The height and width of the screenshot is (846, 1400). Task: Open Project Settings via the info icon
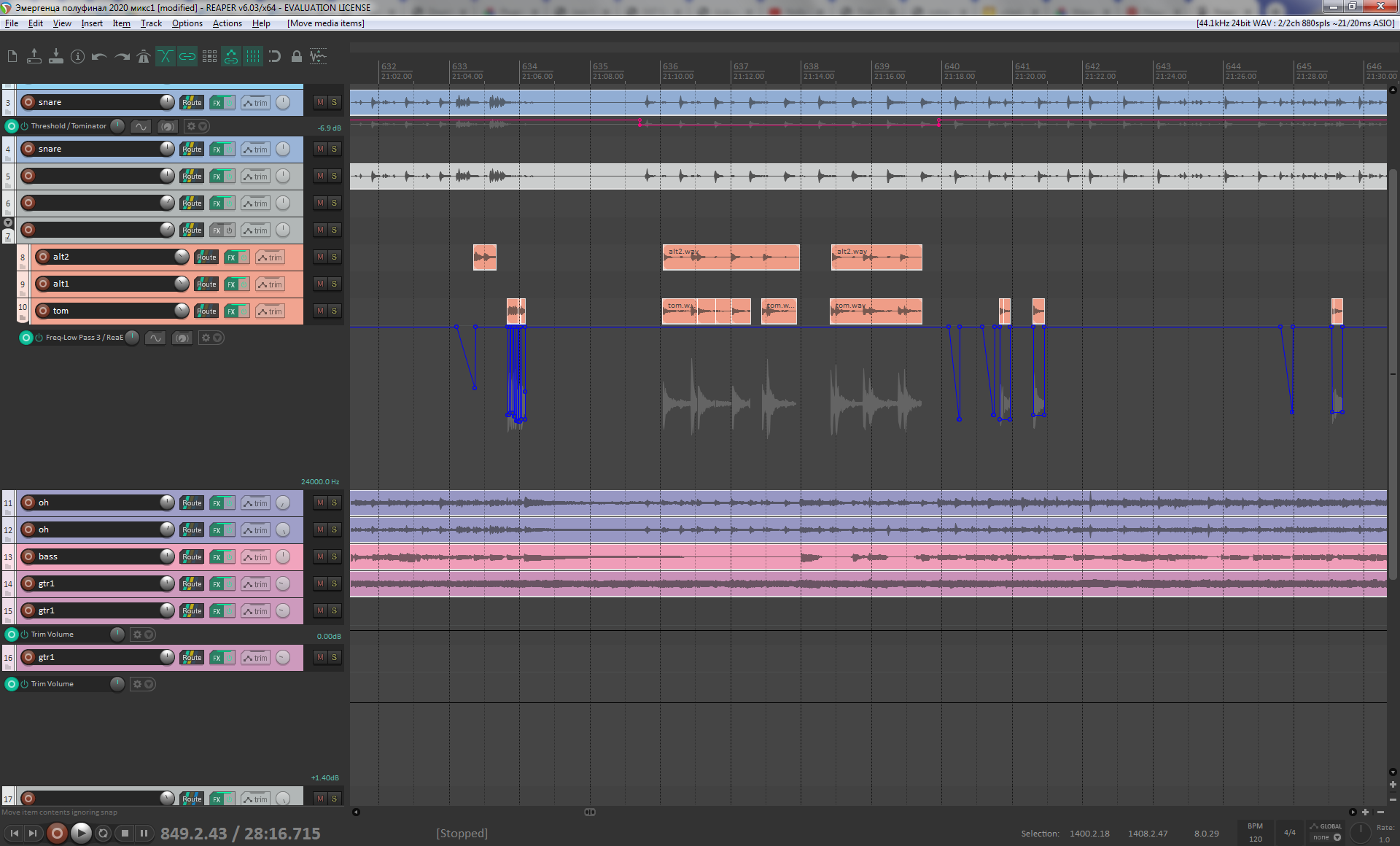click(78, 56)
